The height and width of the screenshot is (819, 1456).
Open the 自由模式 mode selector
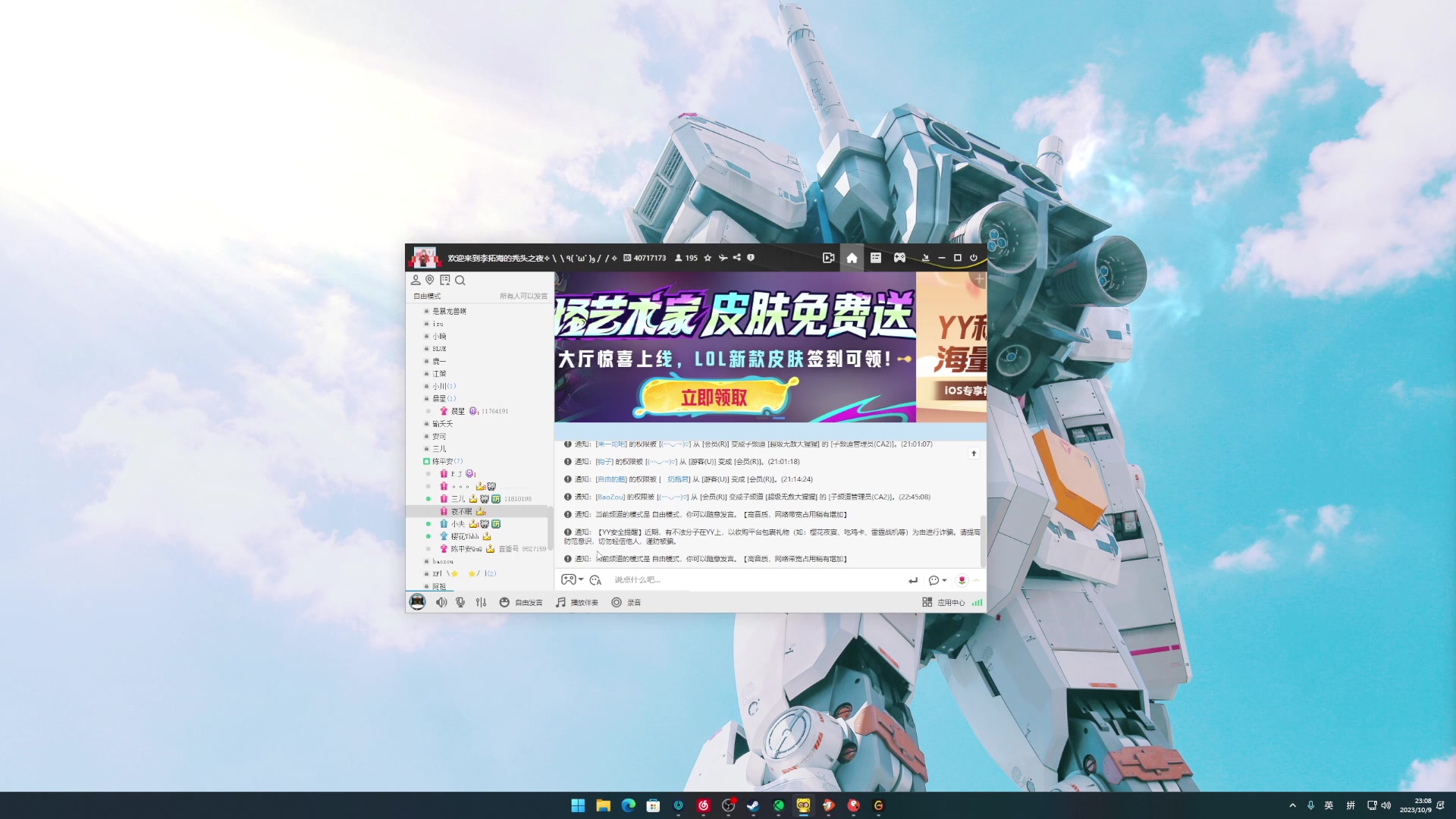(427, 296)
